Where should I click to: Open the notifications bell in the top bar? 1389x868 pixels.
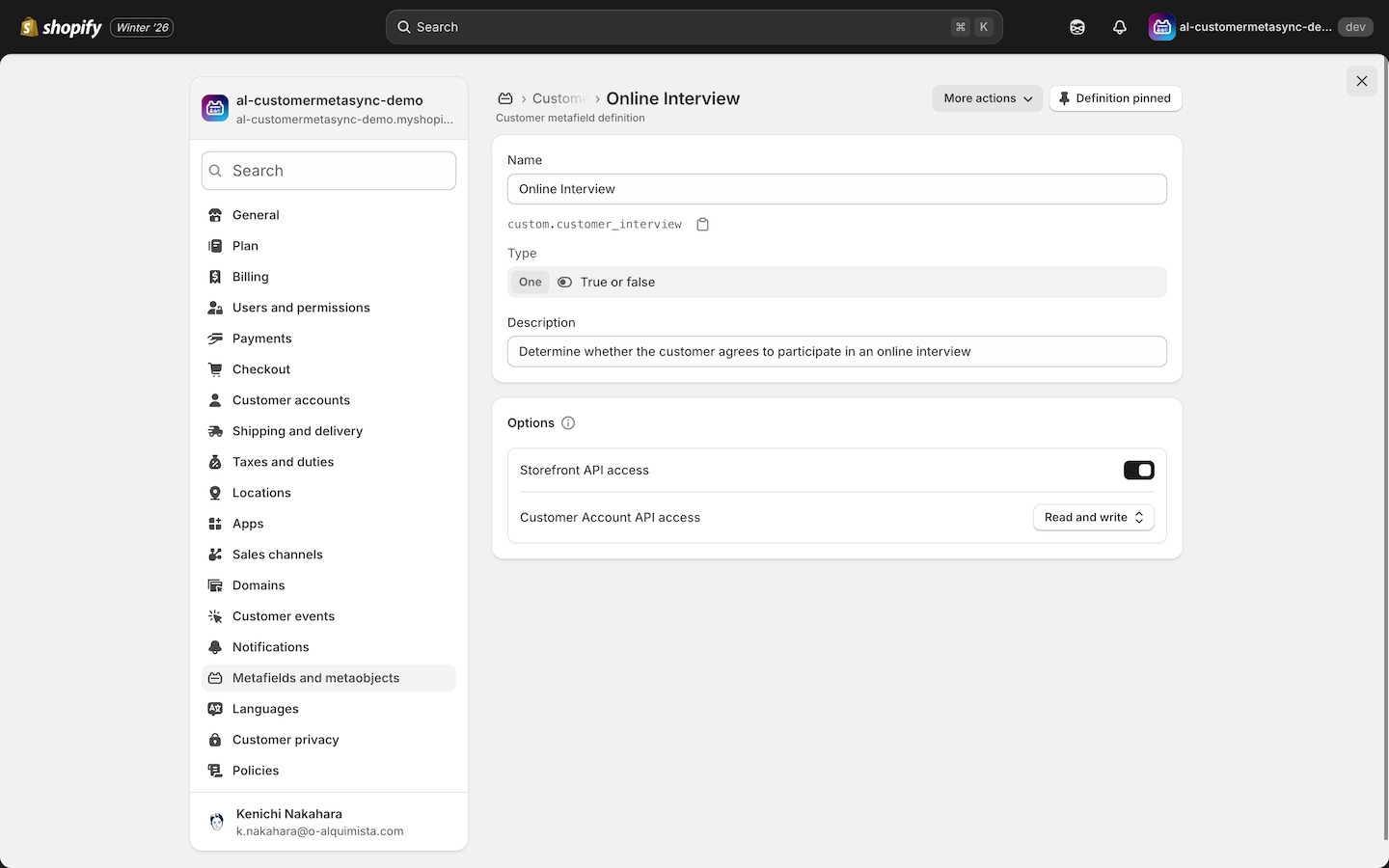(x=1119, y=27)
